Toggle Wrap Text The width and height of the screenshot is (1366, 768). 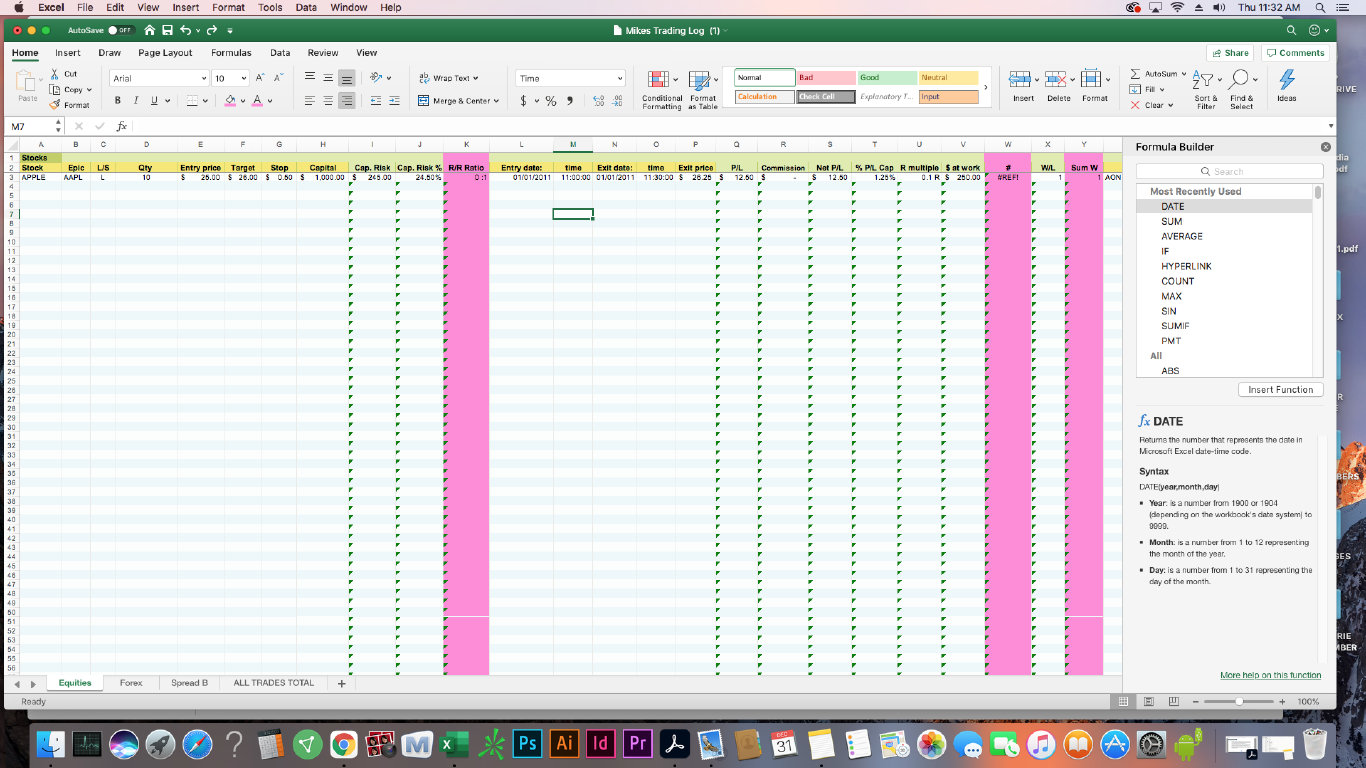448,78
